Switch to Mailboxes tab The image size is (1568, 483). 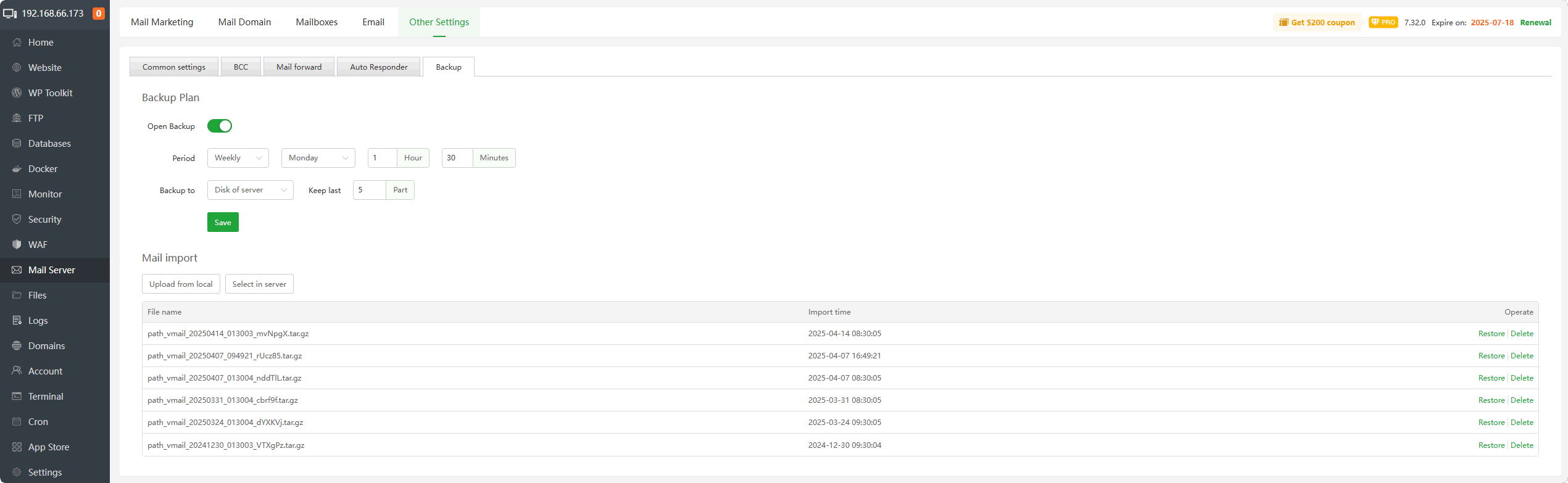coord(317,22)
